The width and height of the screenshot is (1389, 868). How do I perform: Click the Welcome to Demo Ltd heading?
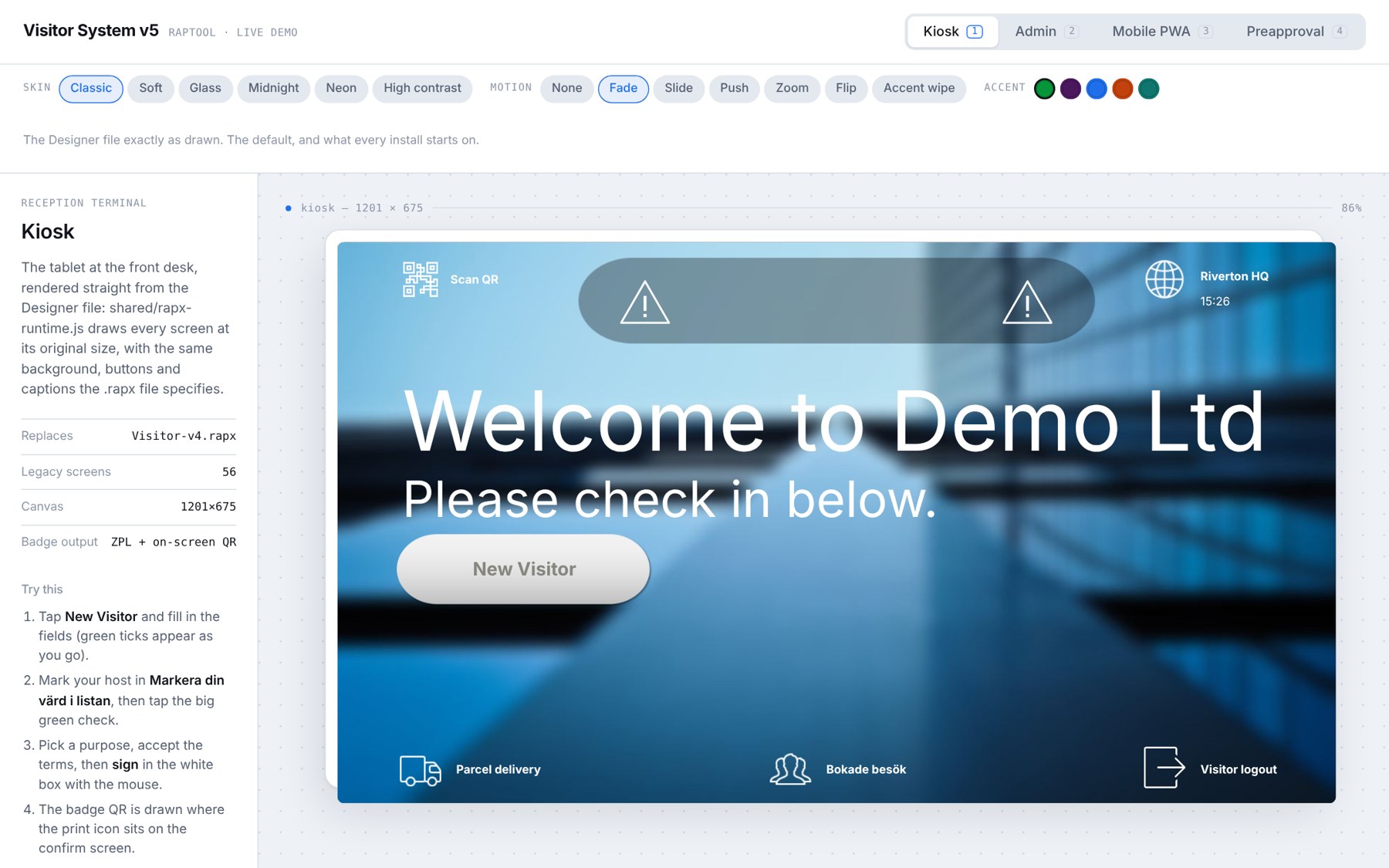(x=834, y=421)
